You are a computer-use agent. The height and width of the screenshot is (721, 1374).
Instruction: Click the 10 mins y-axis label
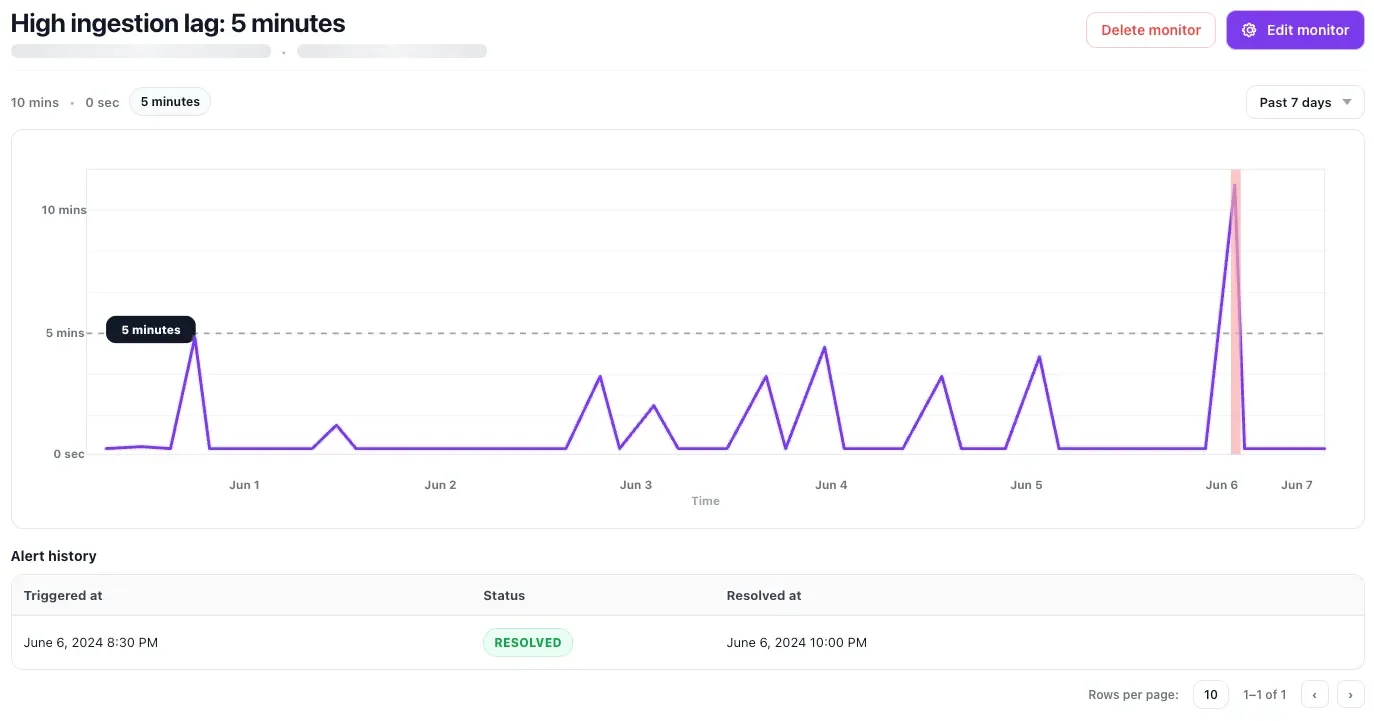[x=64, y=210]
